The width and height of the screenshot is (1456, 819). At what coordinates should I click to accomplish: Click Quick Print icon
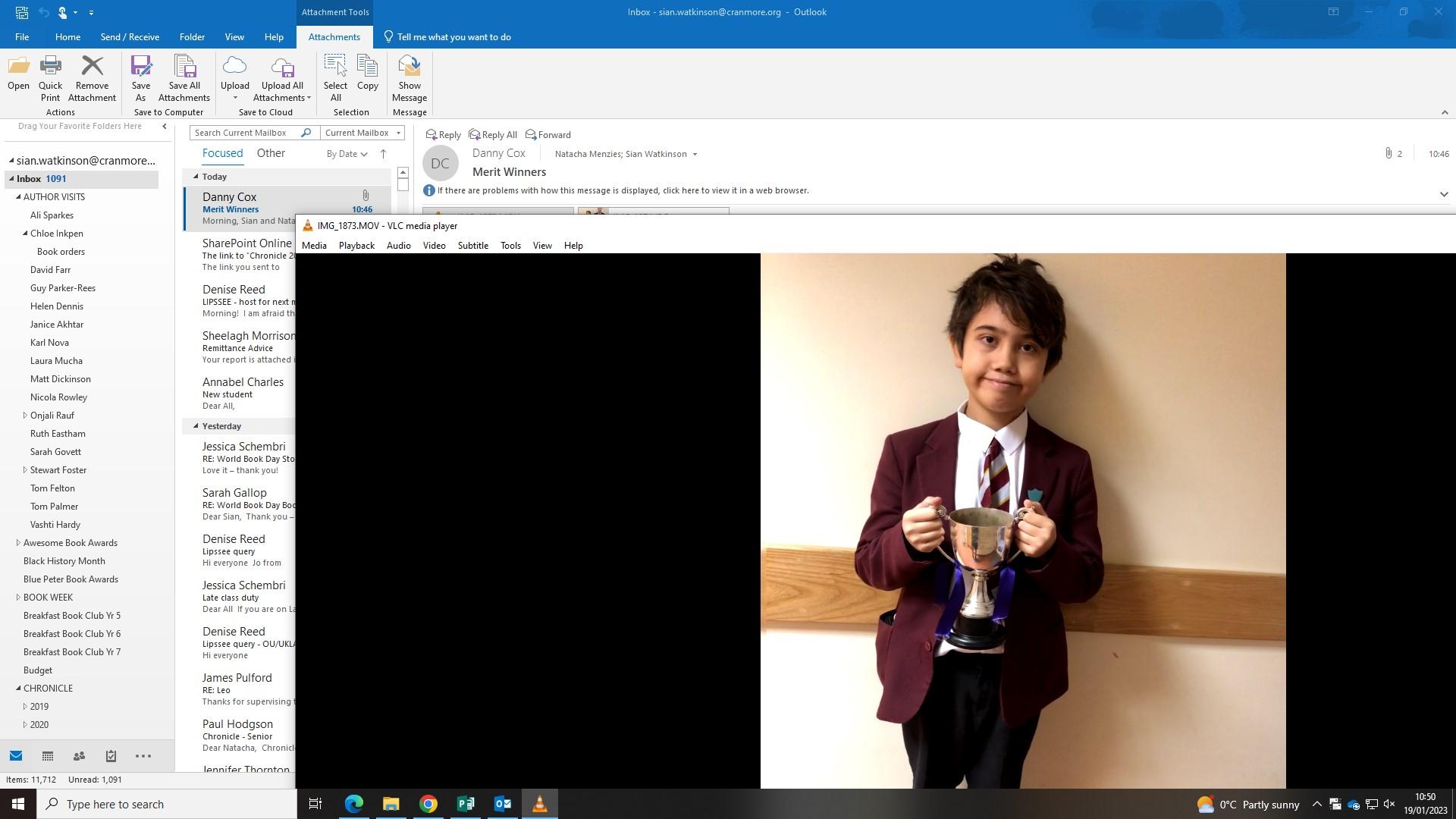click(x=50, y=77)
